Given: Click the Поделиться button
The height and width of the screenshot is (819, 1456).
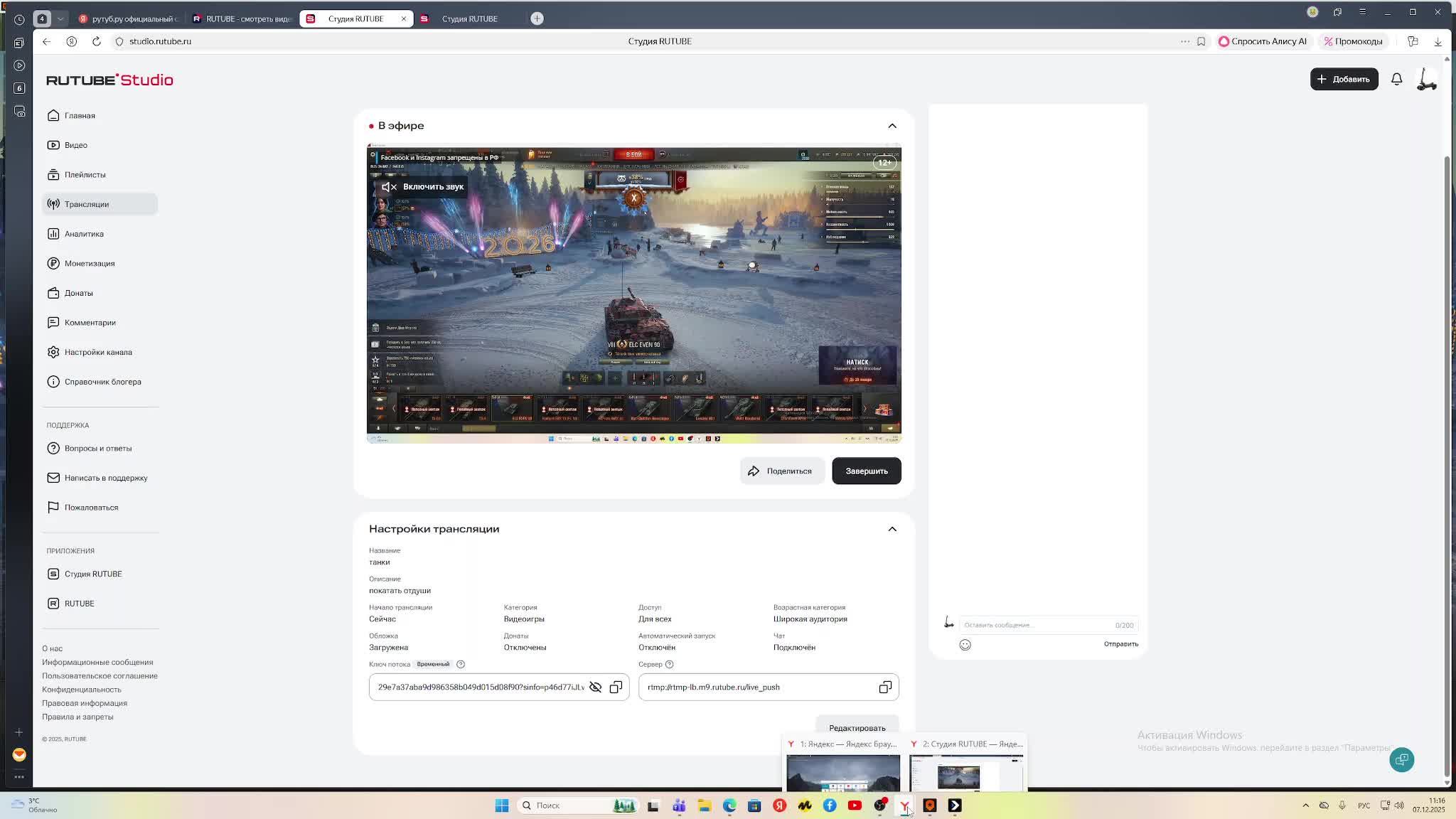Looking at the screenshot, I should click(x=781, y=471).
